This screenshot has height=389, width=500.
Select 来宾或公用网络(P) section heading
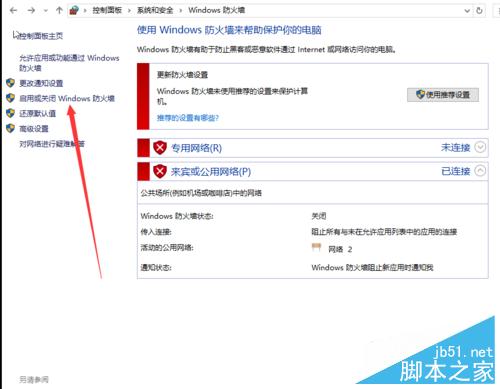tap(211, 172)
